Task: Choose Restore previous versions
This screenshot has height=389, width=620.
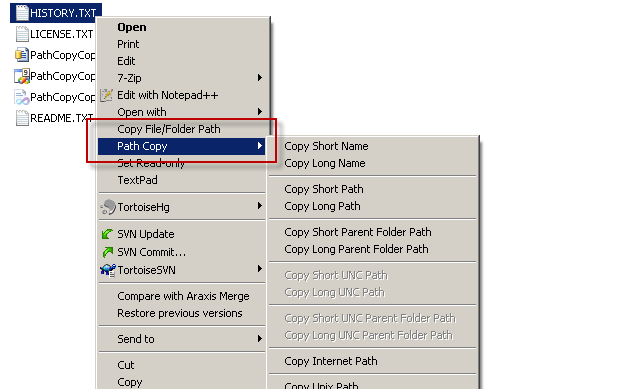Action: 180,313
